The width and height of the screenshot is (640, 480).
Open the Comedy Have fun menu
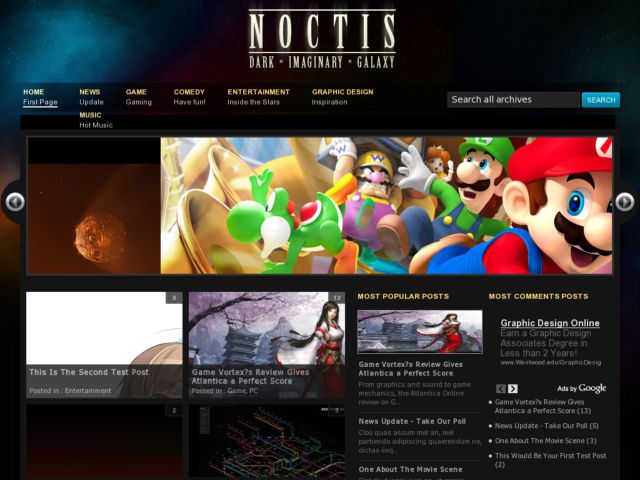point(189,97)
